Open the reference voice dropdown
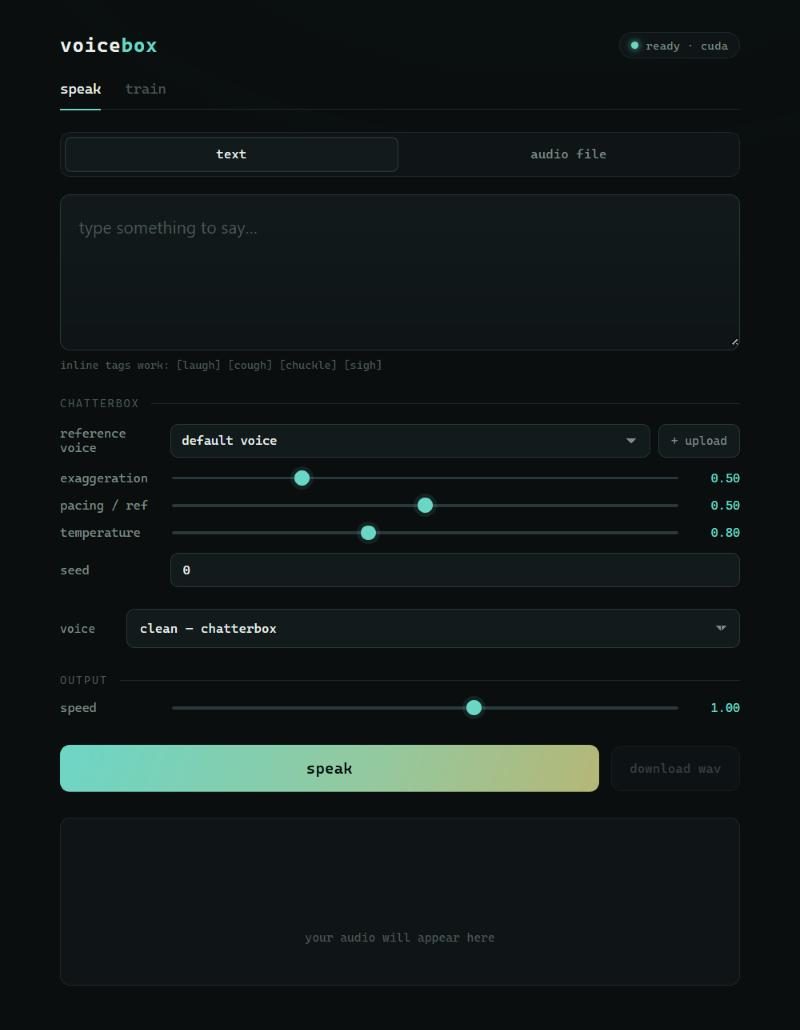The image size is (800, 1030). 410,441
